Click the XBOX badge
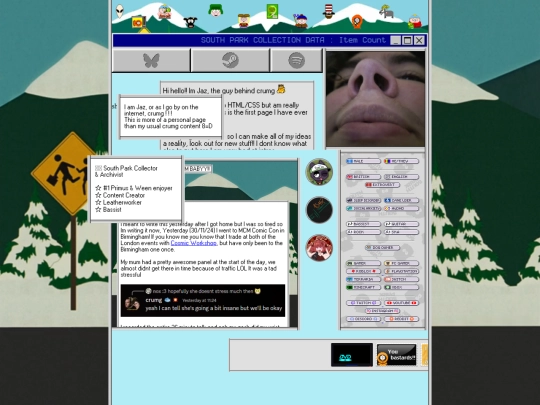This screenshot has height=405, width=540. 402,287
